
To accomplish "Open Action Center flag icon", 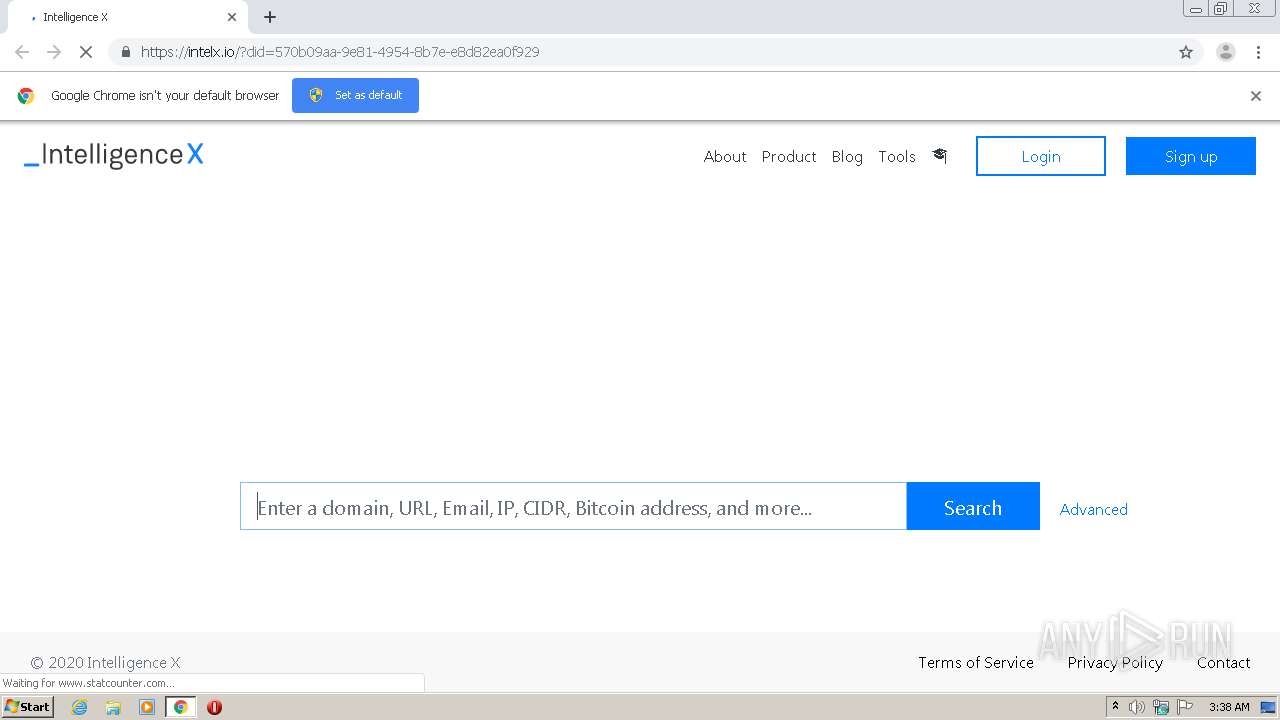I will coord(1185,707).
